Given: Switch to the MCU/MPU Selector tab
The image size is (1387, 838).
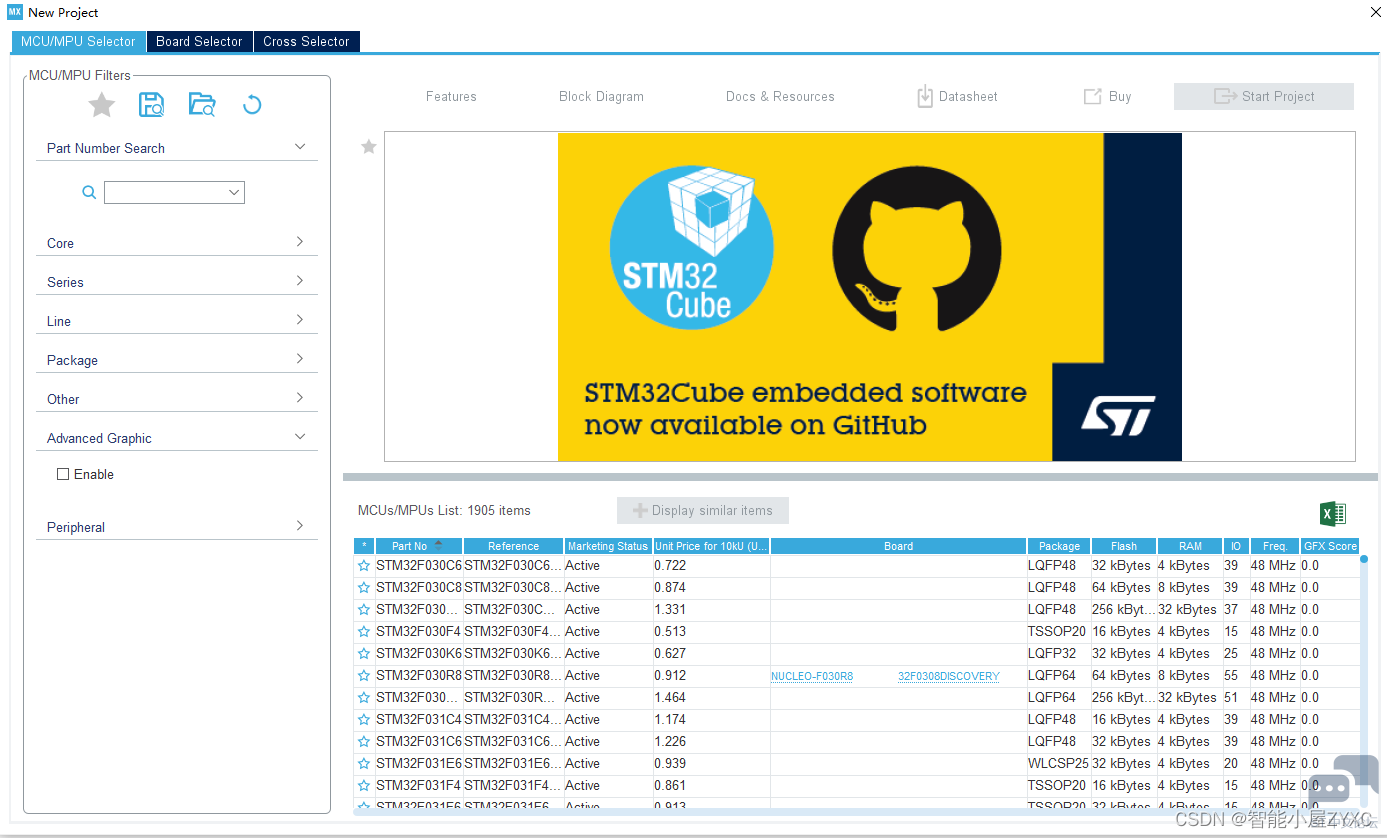Looking at the screenshot, I should (78, 41).
